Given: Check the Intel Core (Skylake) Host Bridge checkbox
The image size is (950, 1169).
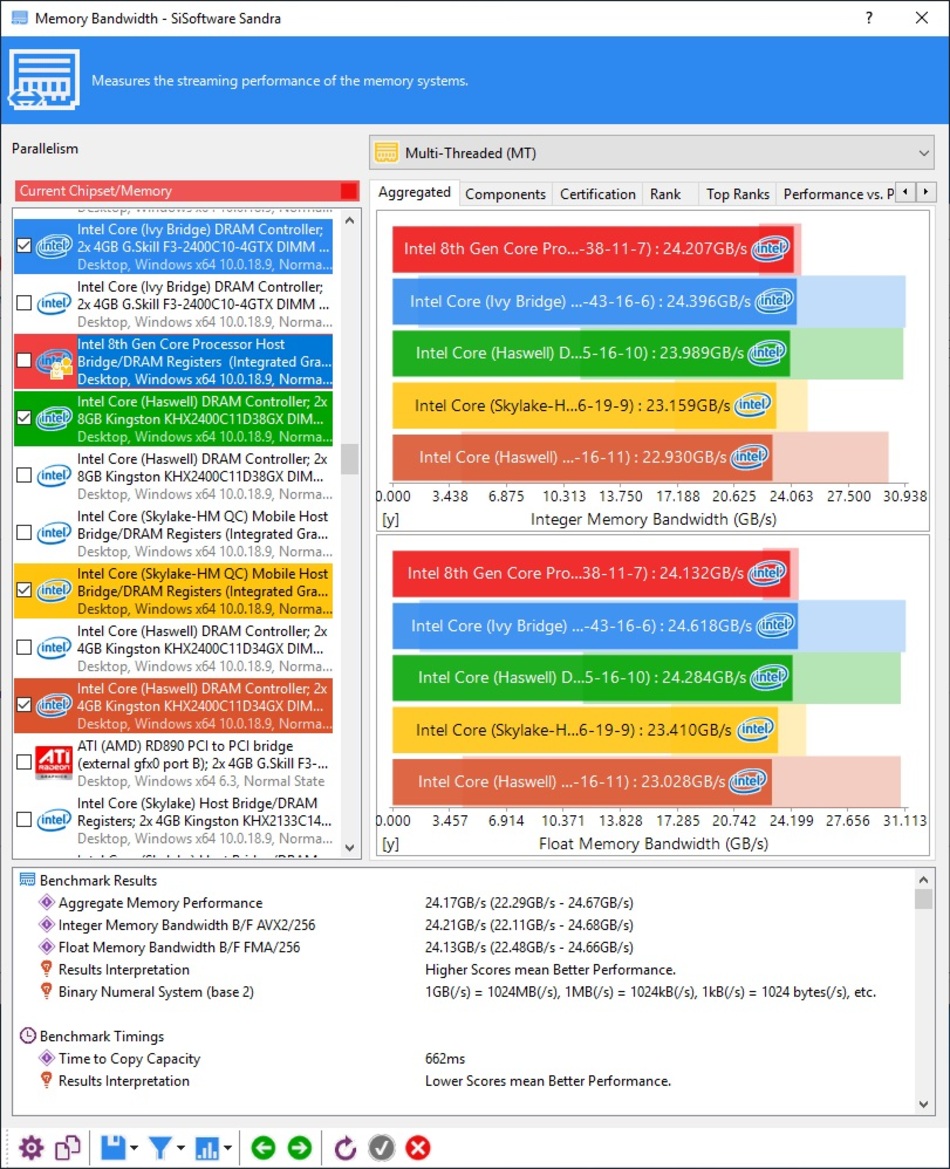Looking at the screenshot, I should [x=24, y=819].
